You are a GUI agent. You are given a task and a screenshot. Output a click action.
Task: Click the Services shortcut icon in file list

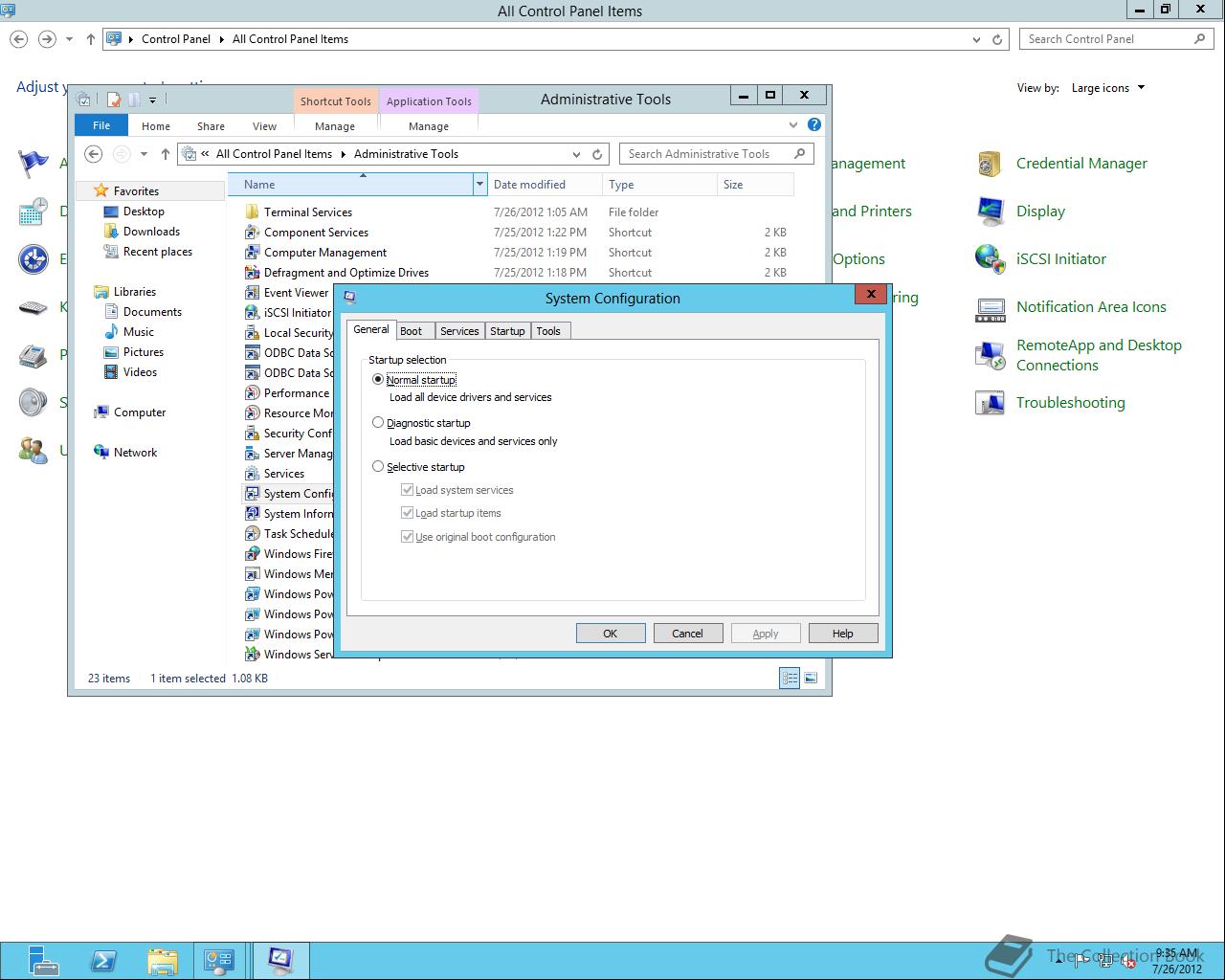coord(252,474)
